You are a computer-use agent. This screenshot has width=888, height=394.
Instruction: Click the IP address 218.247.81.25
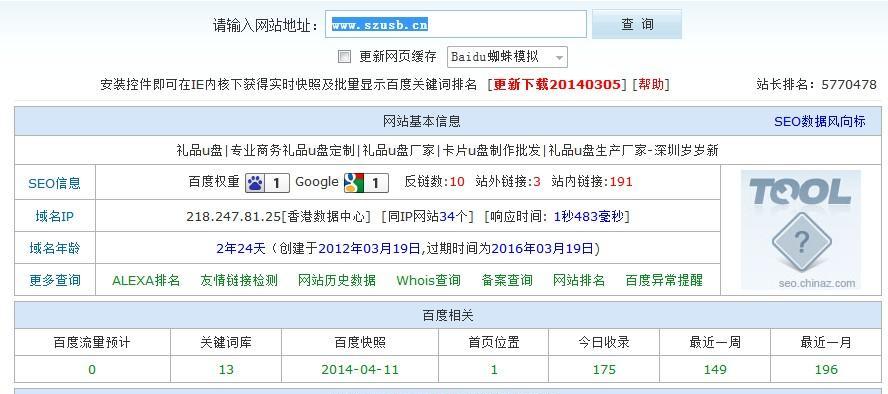233,216
